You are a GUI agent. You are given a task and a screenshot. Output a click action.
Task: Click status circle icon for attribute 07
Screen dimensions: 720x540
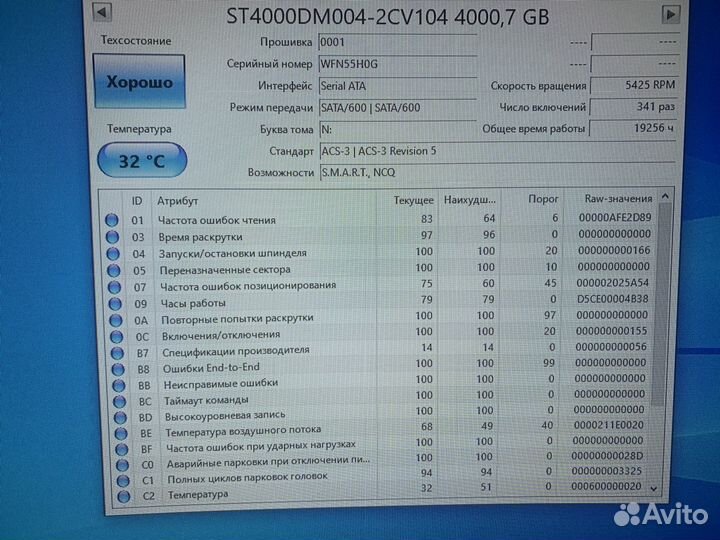click(114, 287)
